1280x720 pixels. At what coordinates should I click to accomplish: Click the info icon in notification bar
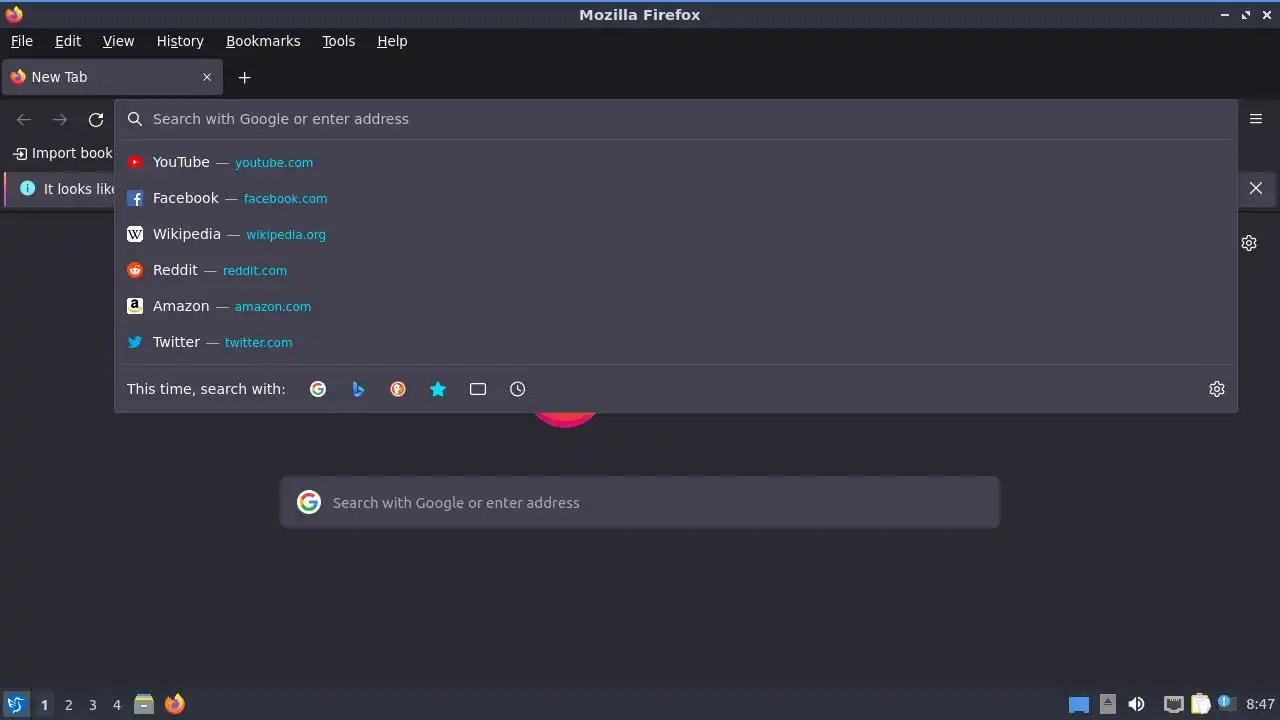(x=27, y=188)
